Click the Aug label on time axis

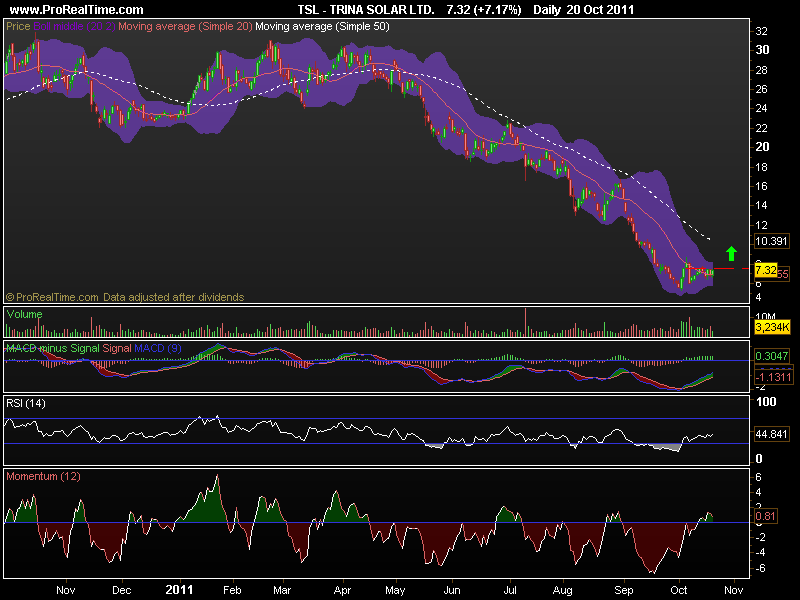coord(563,590)
